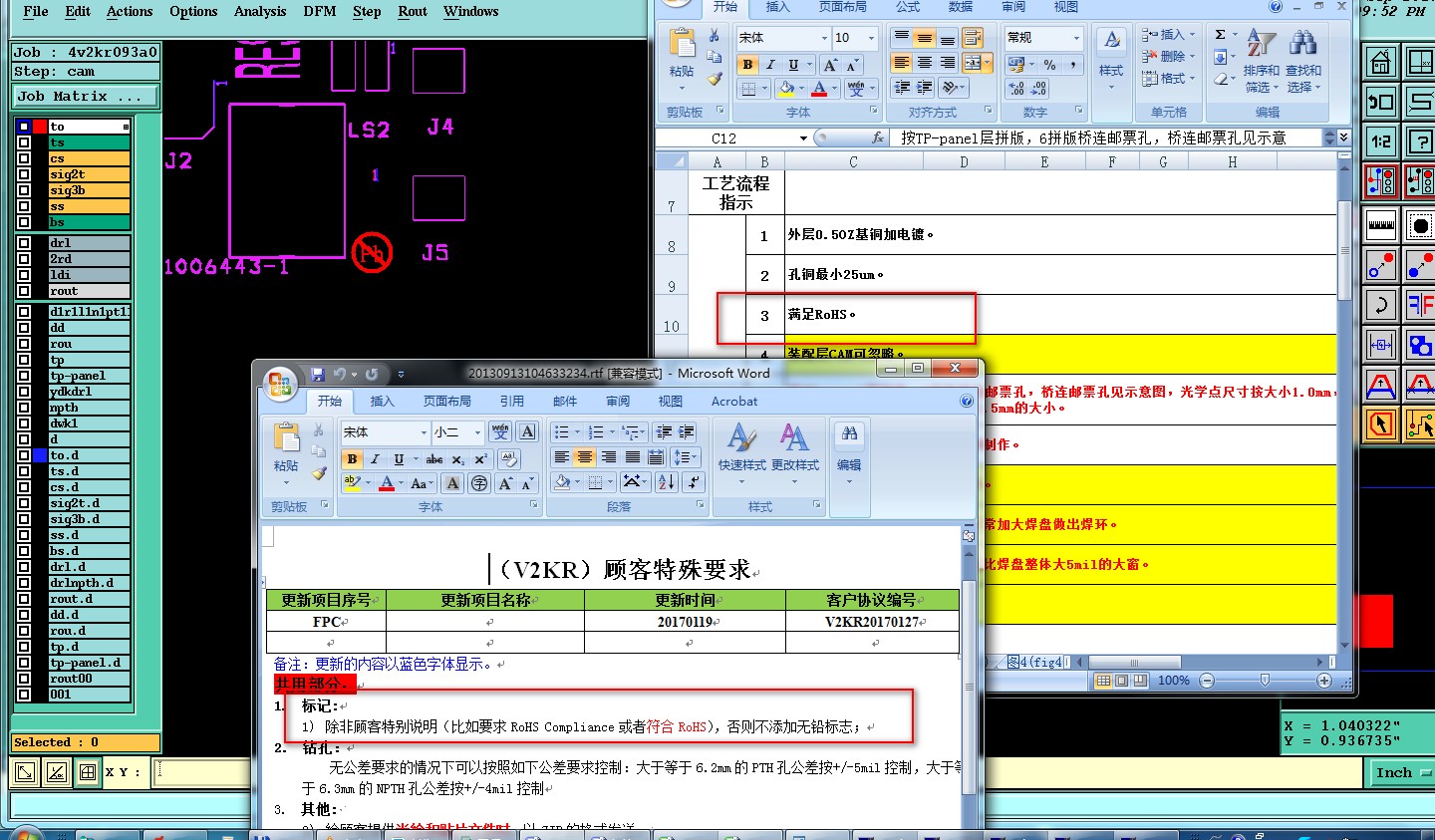Screen dimensions: 1435x840
Task: Click Save icon in Word quick access toolbar
Action: point(318,374)
